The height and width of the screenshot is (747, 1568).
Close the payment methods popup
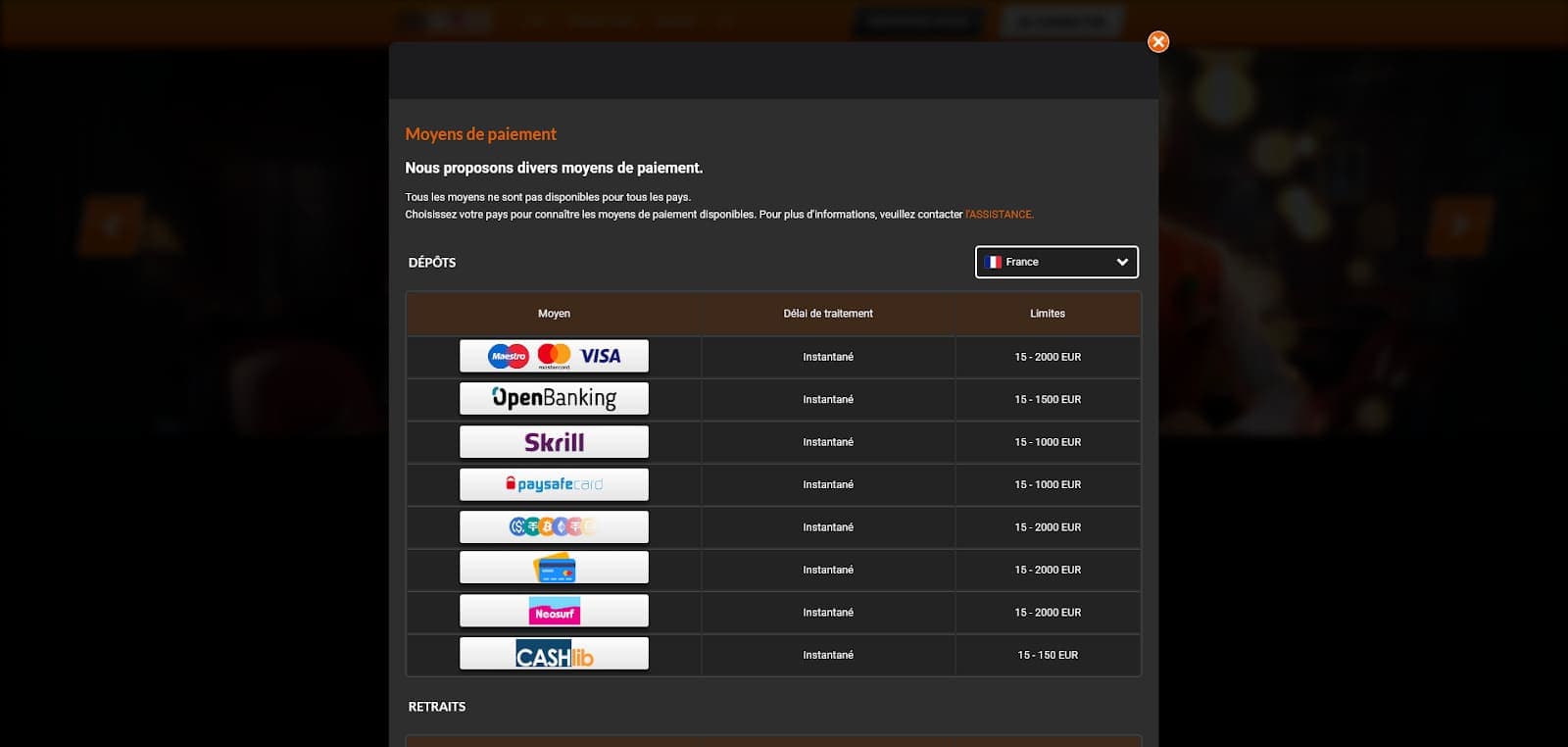[x=1158, y=42]
